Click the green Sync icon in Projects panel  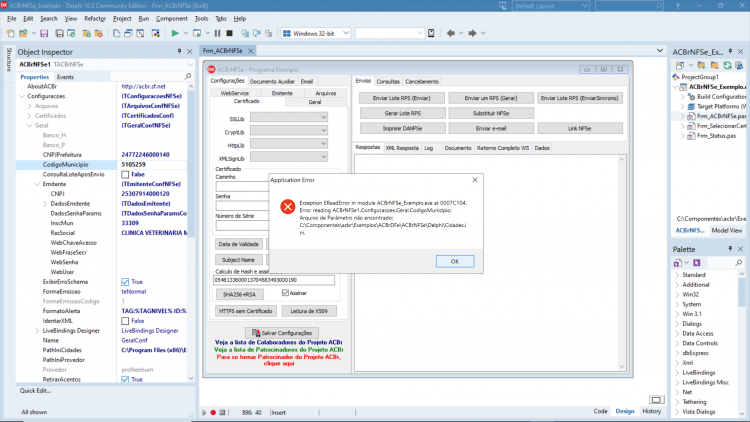point(727,66)
